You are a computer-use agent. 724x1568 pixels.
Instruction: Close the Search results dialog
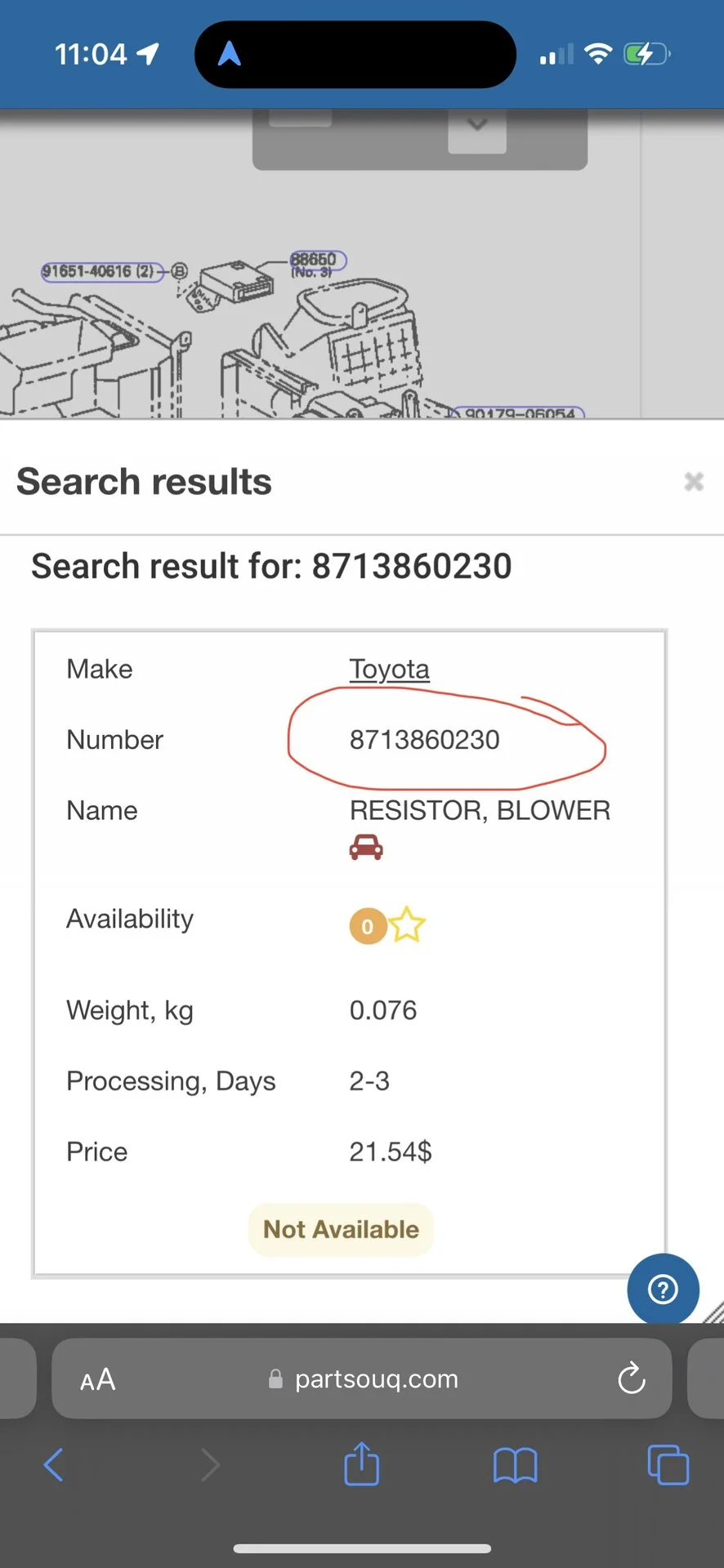694,482
